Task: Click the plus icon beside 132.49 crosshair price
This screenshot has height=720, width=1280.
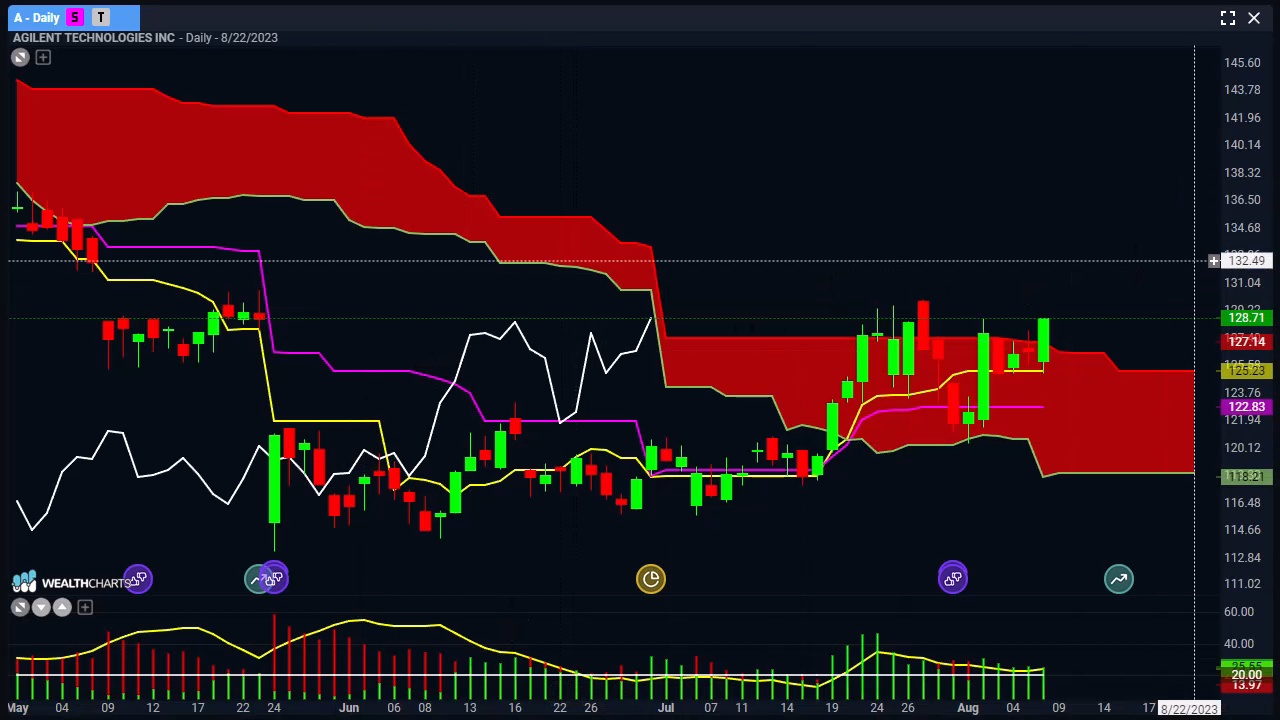Action: pyautogui.click(x=1214, y=261)
